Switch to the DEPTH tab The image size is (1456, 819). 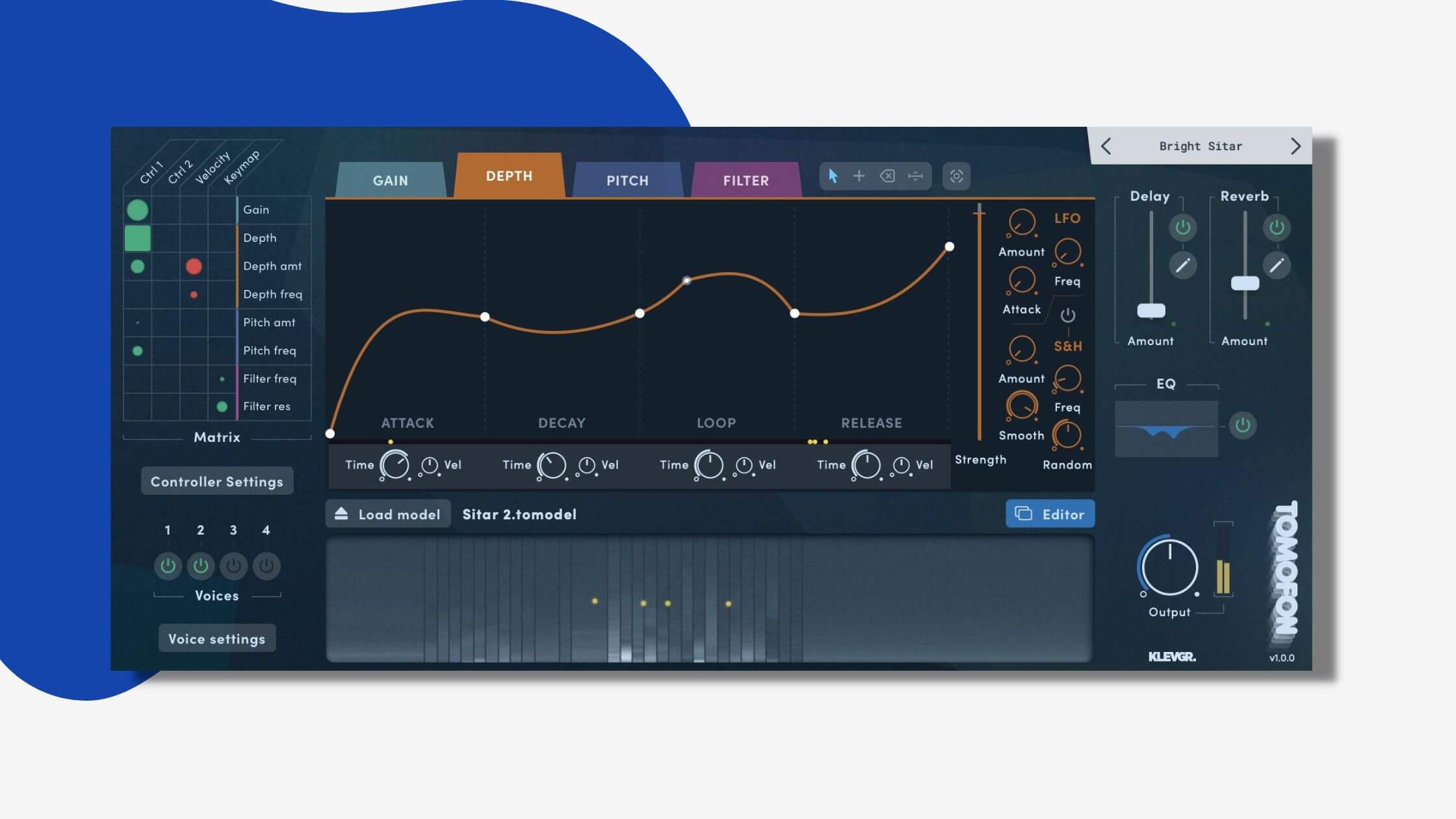pyautogui.click(x=509, y=175)
